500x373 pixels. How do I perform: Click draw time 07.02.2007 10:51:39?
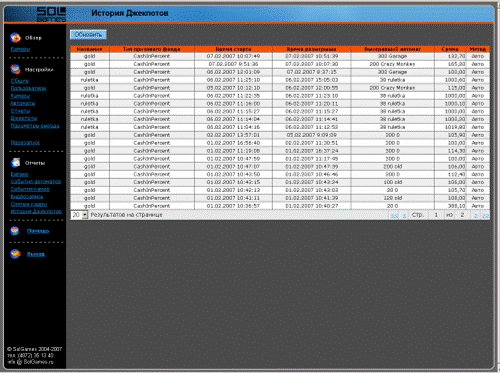tap(312, 56)
